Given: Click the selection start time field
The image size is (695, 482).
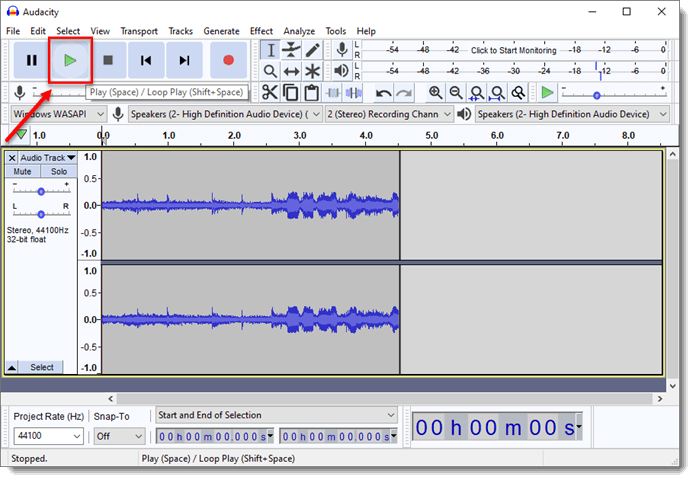Looking at the screenshot, I should click(x=215, y=437).
